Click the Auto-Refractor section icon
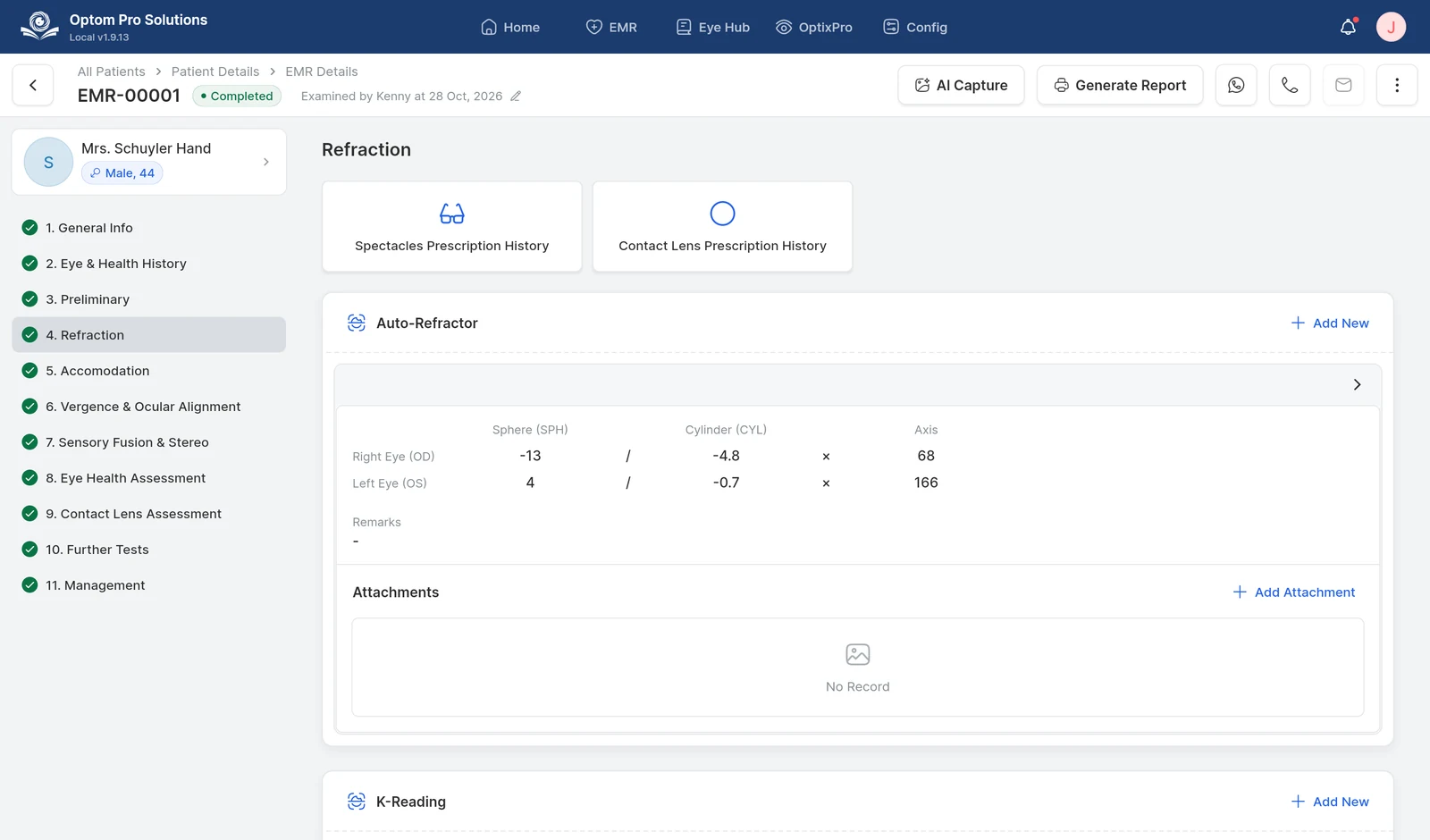Image resolution: width=1430 pixels, height=840 pixels. [357, 323]
